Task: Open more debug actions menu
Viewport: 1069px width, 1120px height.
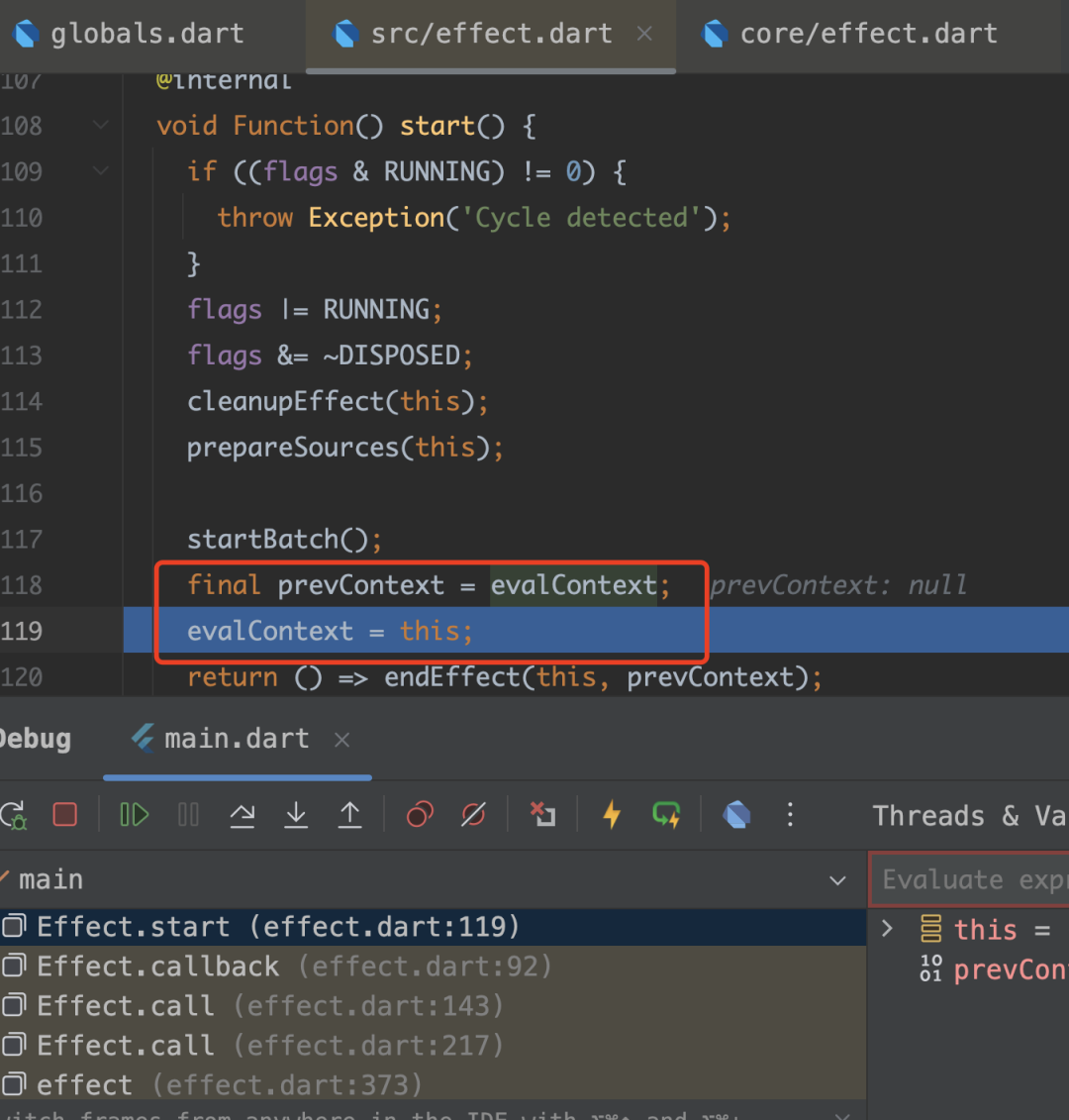Action: click(790, 815)
